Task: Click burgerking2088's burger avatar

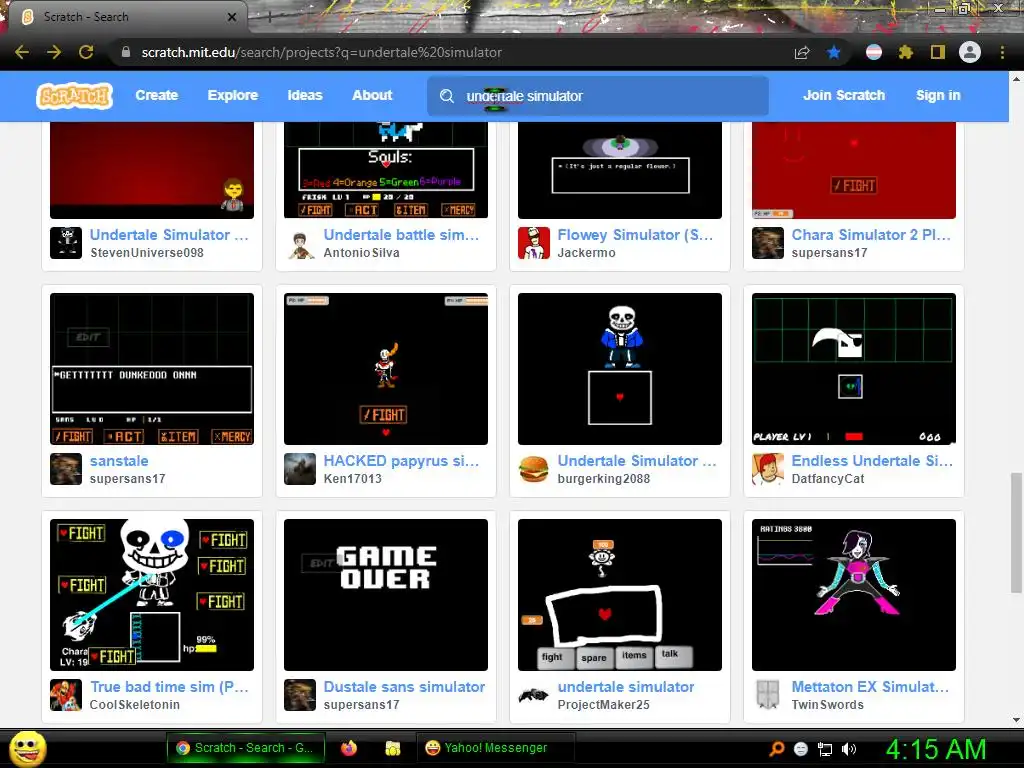Action: [534, 469]
